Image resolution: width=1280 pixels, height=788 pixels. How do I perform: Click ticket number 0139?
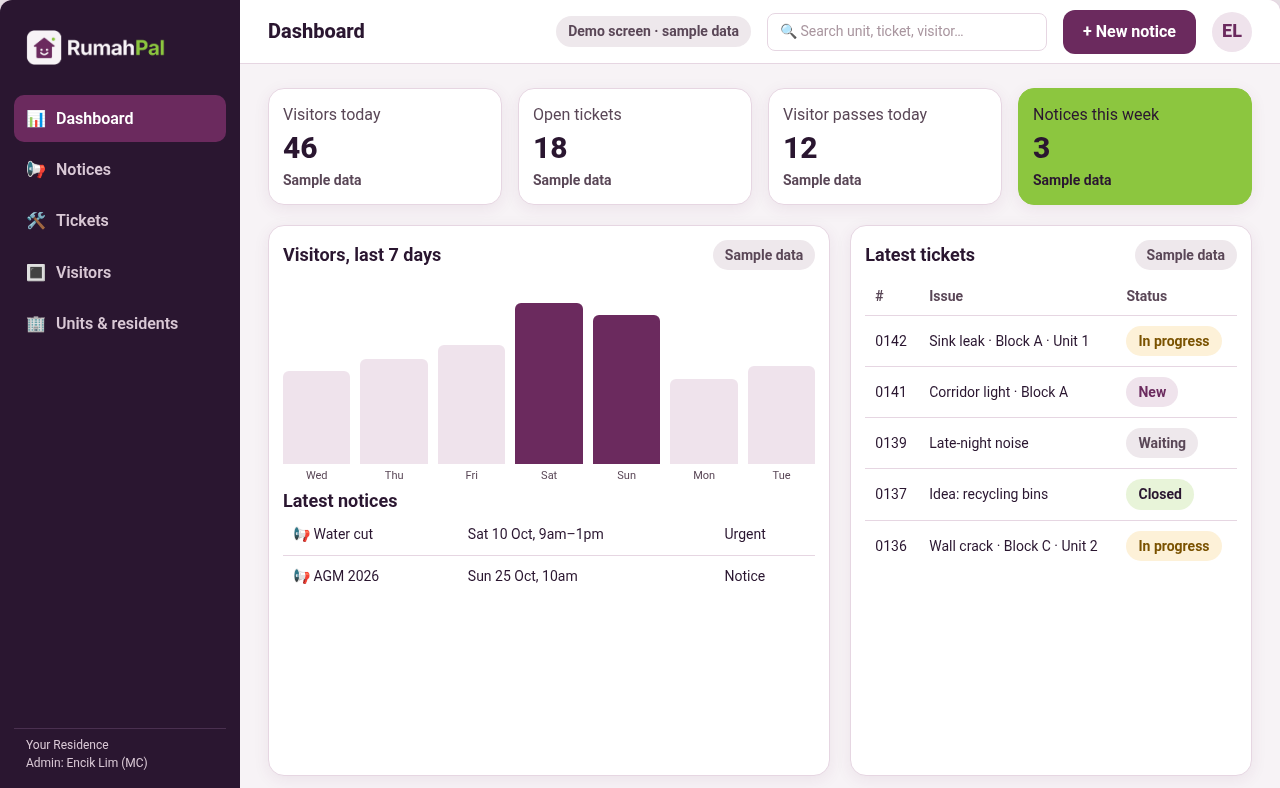(891, 443)
